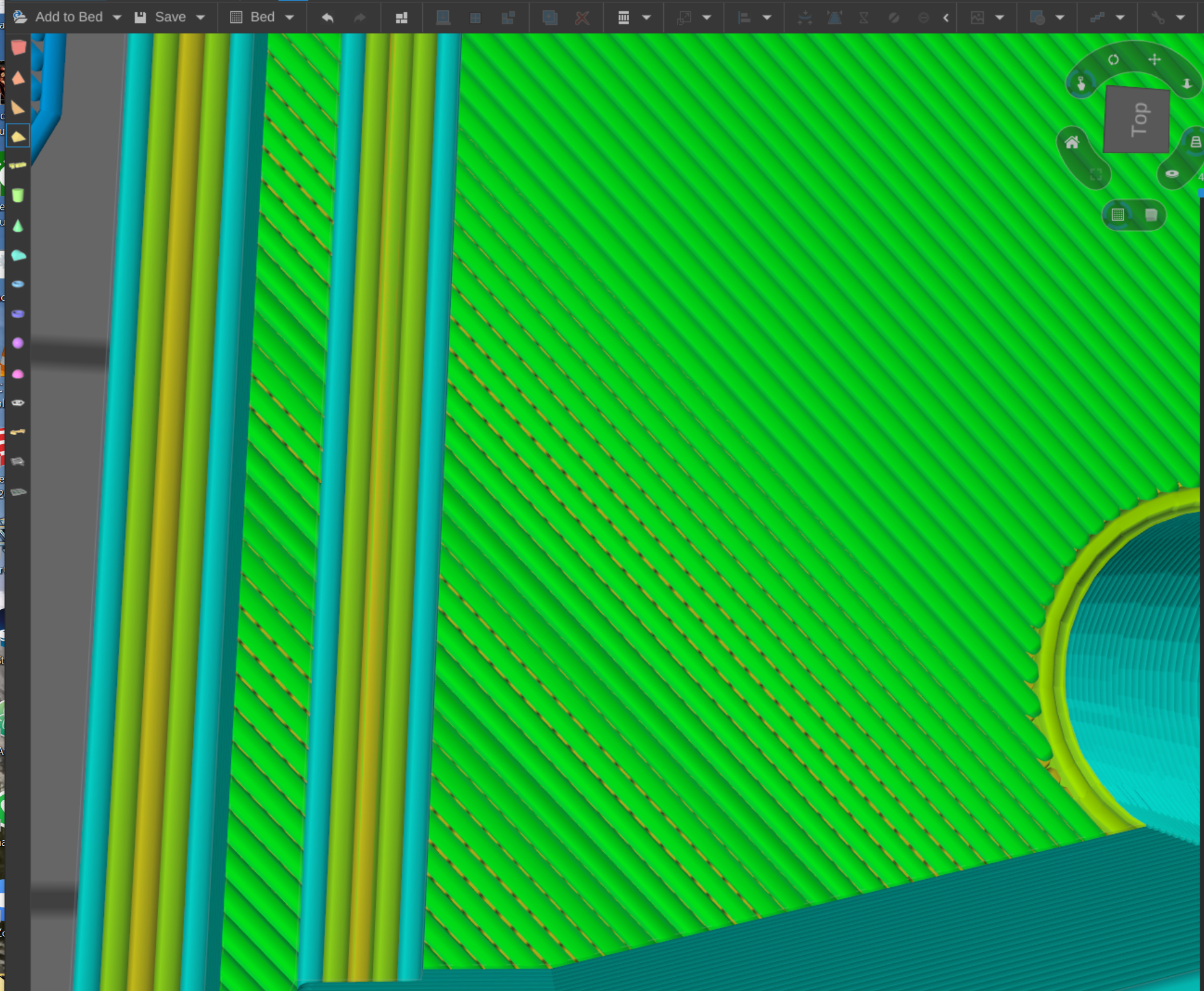Click the Top face of the view cube
The height and width of the screenshot is (991, 1204).
(x=1137, y=119)
